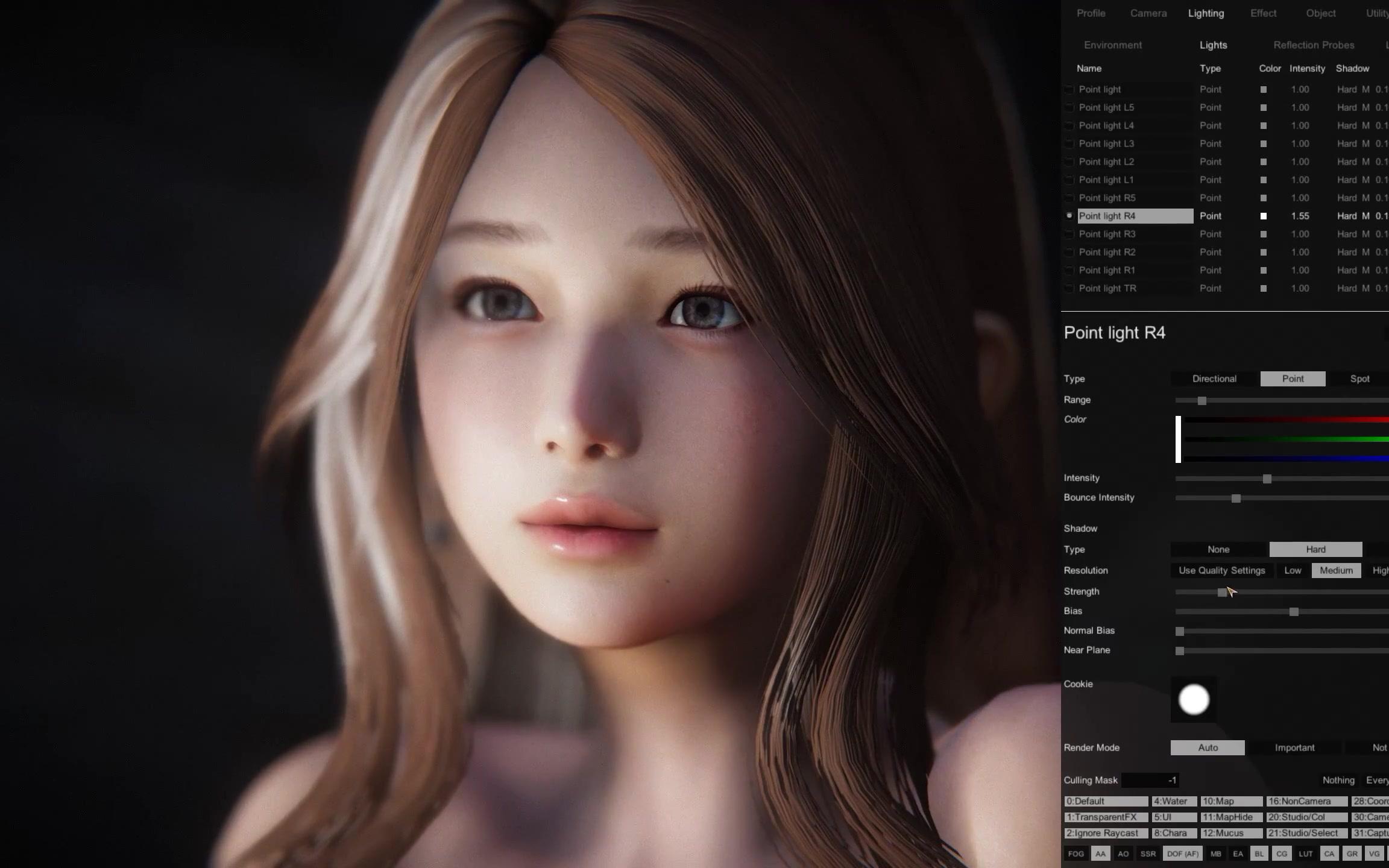Click the Intensity slider handle
The image size is (1389, 868).
[x=1267, y=479]
